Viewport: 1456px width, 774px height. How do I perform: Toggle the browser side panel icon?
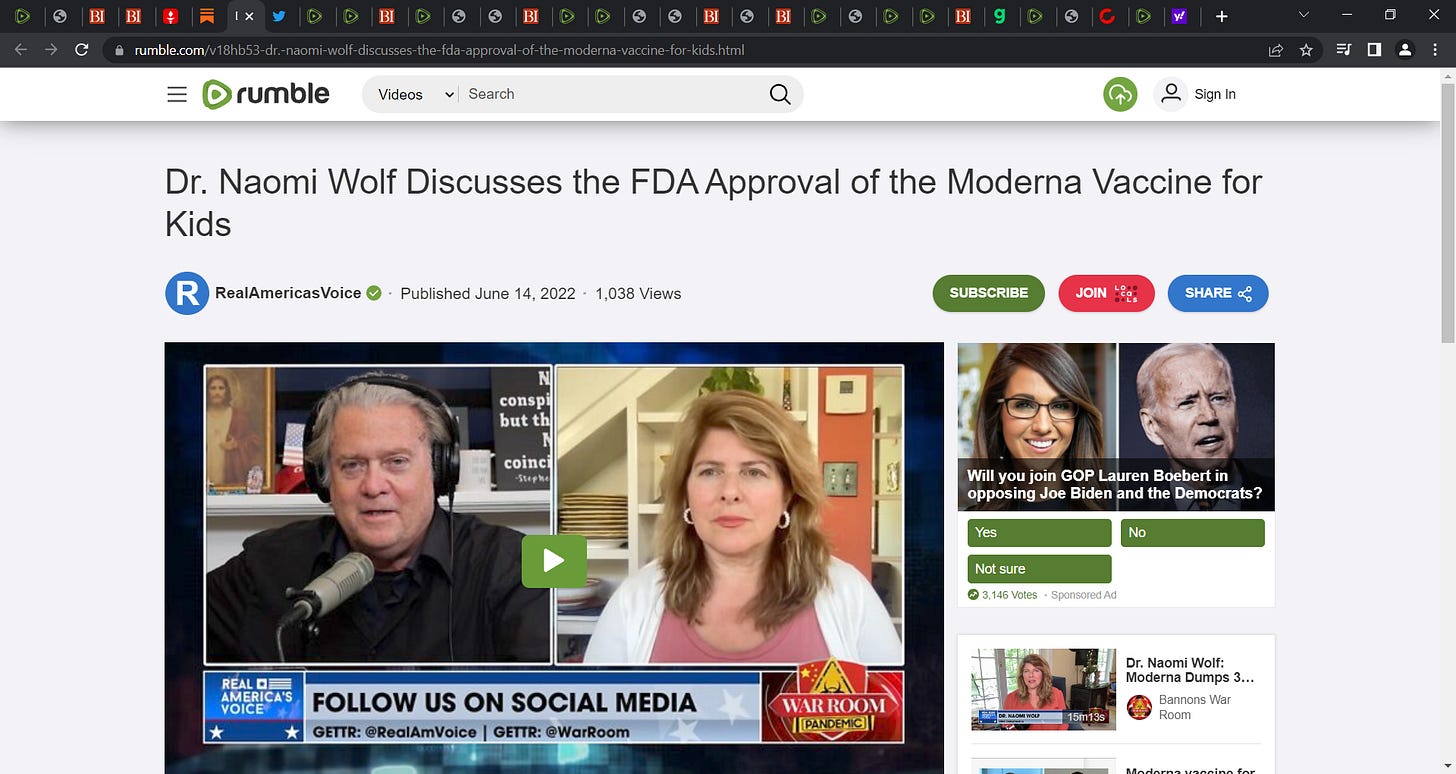(1374, 50)
